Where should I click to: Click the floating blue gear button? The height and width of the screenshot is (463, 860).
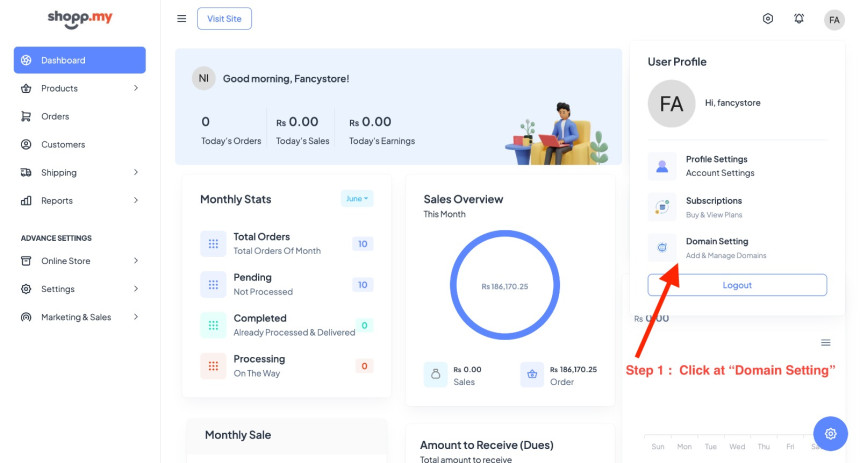830,433
